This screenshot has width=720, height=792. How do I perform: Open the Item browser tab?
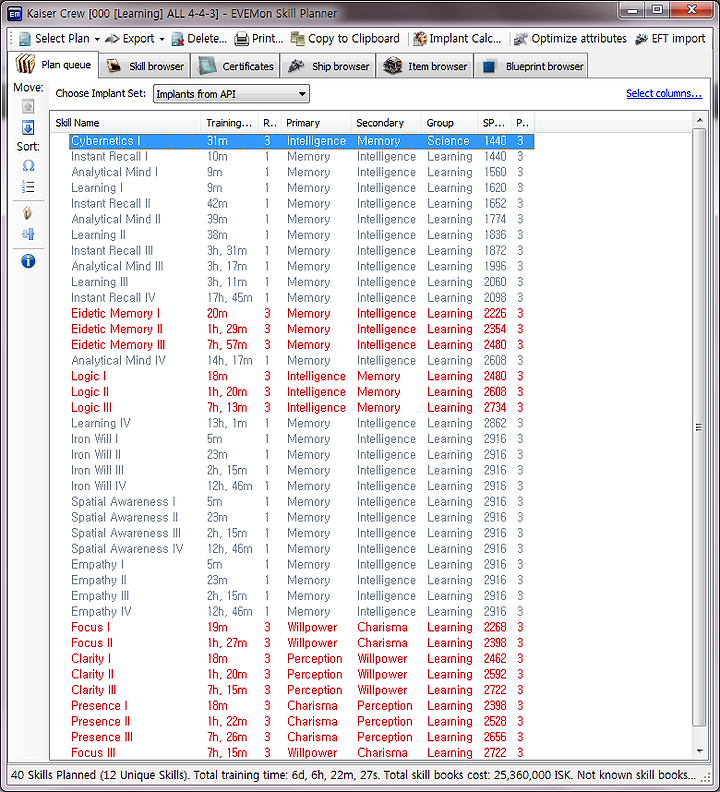[x=425, y=66]
